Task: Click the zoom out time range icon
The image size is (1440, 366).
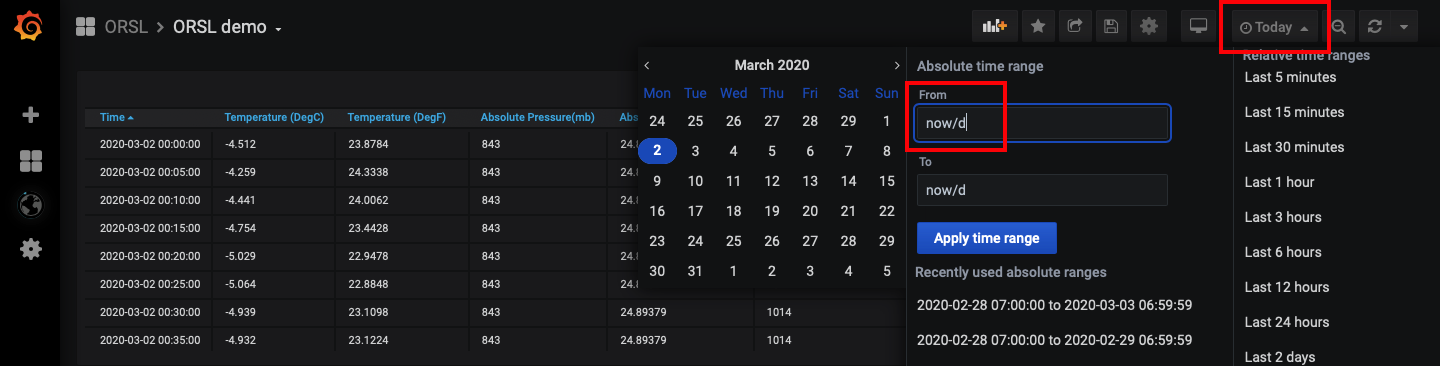Action: click(1338, 27)
